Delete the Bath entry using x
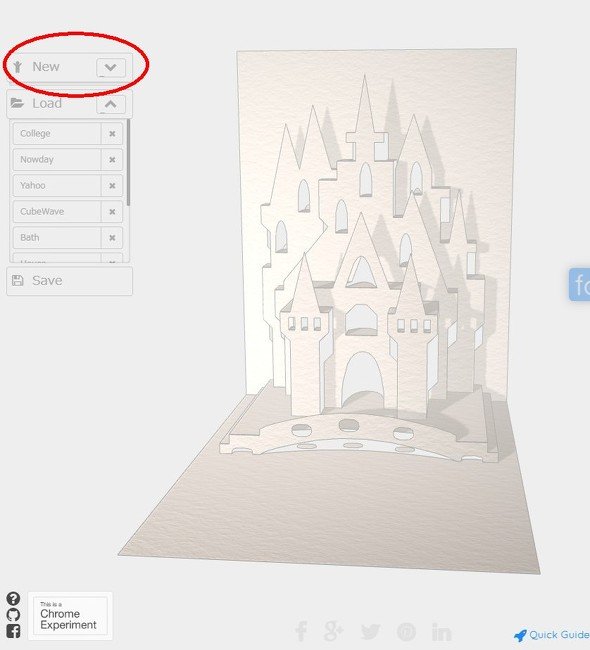 (x=112, y=238)
